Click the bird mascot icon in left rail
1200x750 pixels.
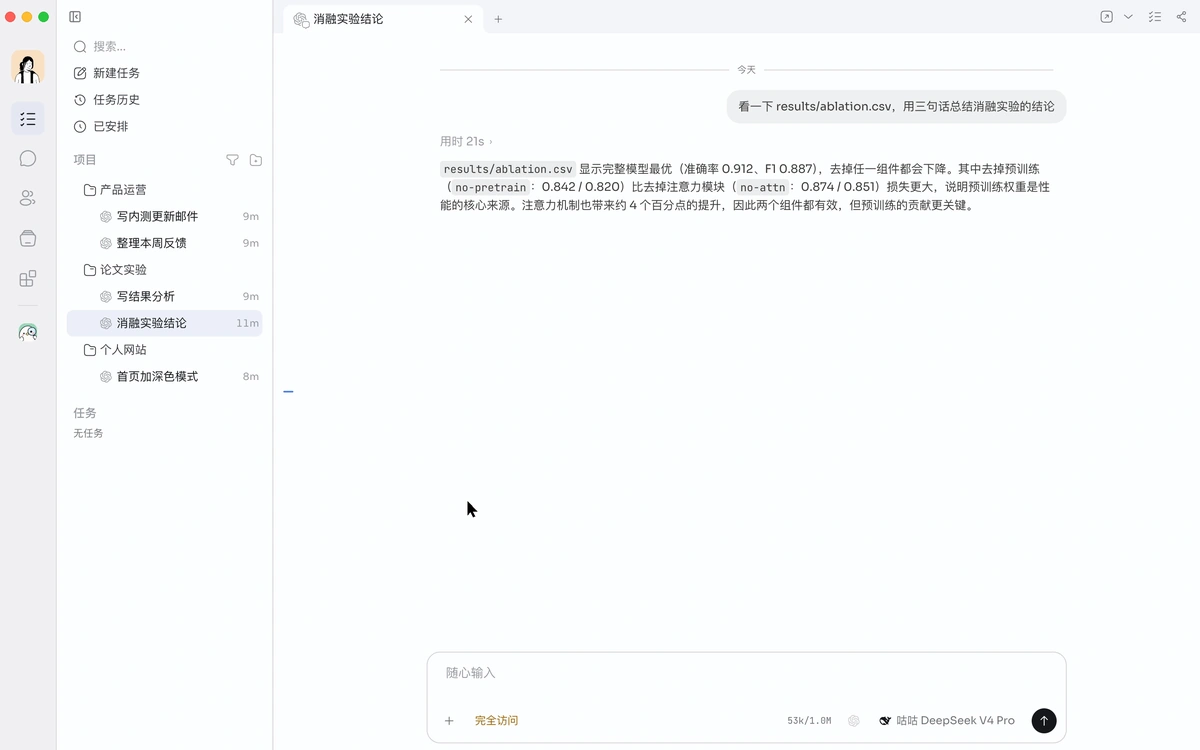(28, 332)
